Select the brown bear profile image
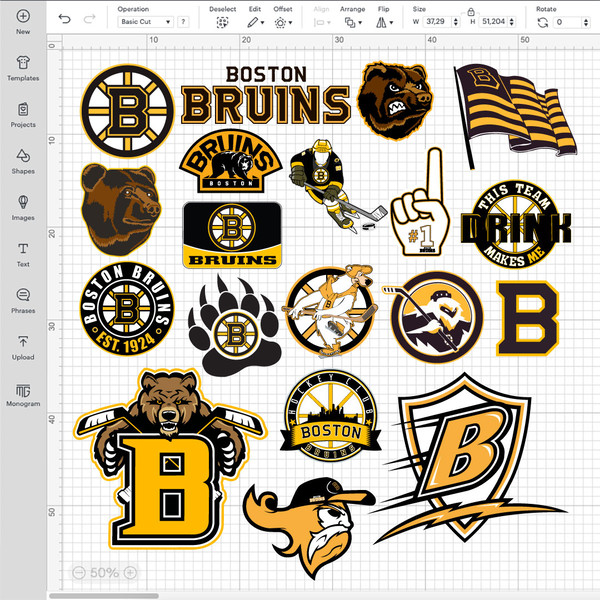 coord(121,209)
